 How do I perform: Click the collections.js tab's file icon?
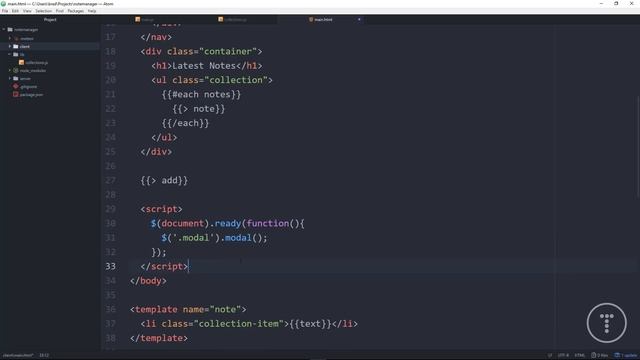pos(221,19)
